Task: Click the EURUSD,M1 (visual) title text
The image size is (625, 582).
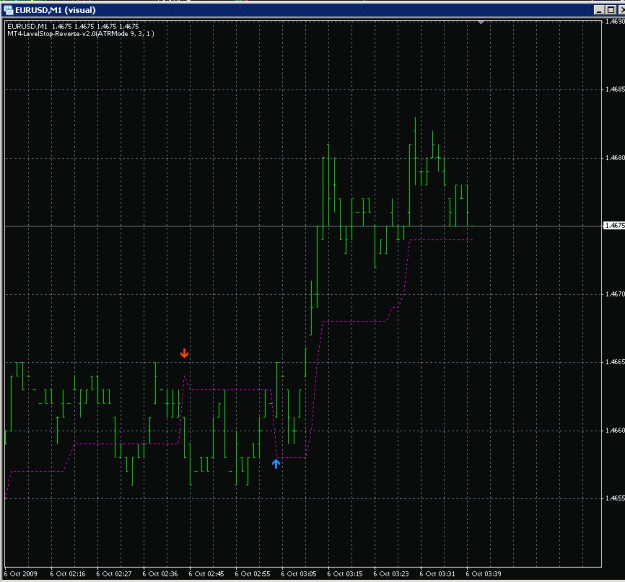Action: pos(55,10)
